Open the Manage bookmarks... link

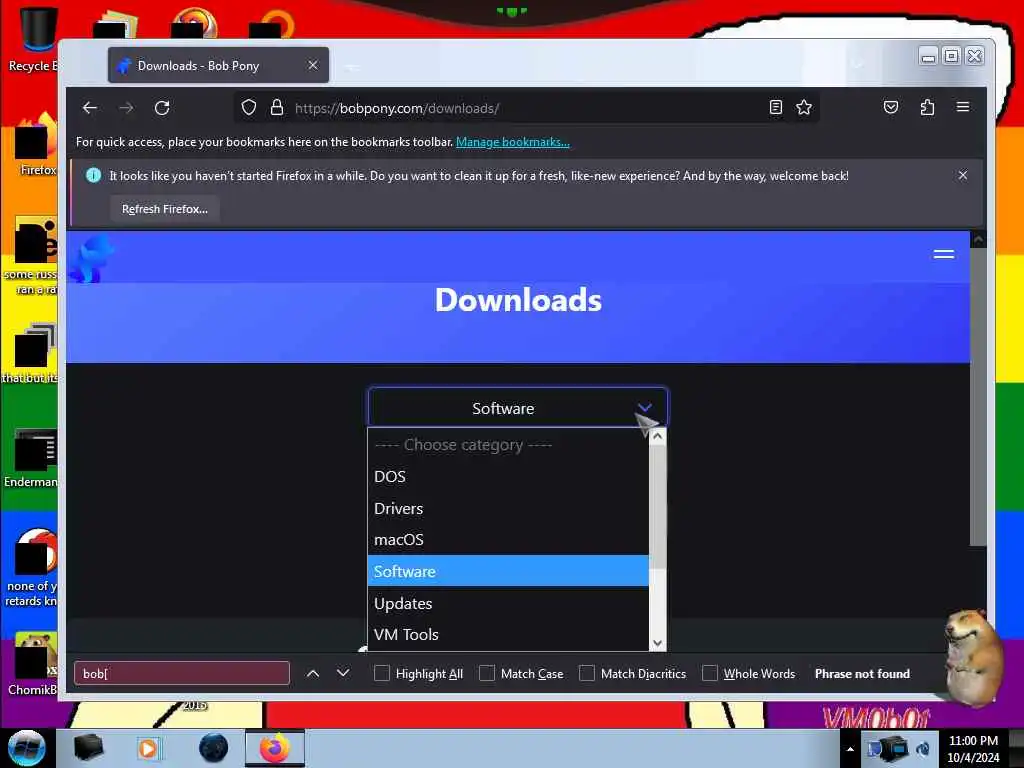[513, 142]
